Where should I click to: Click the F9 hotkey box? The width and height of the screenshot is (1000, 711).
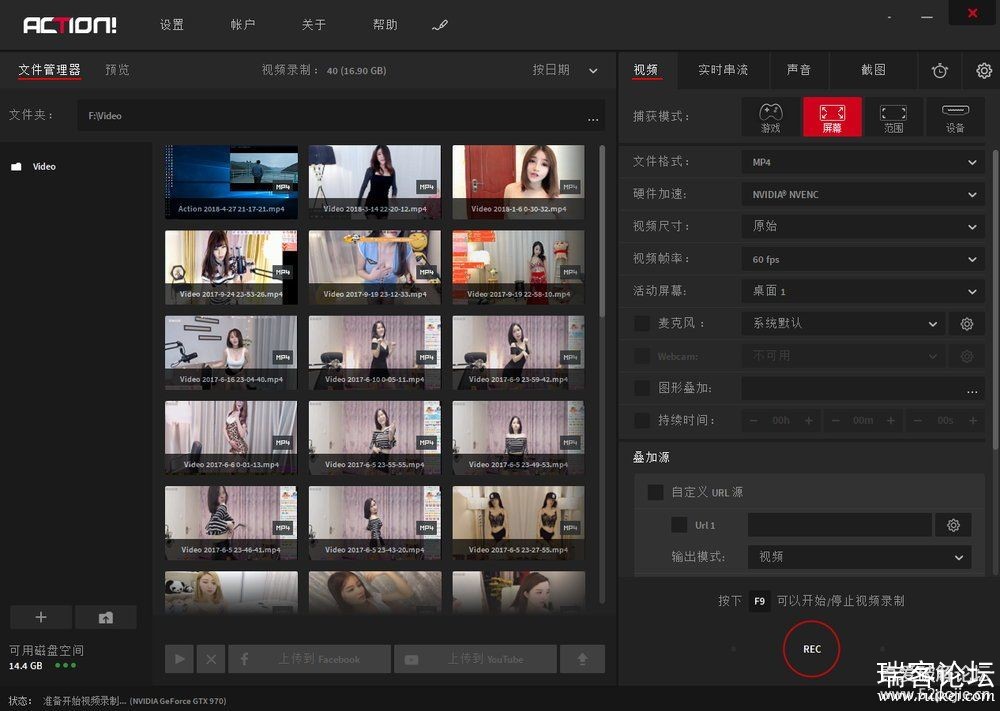click(759, 601)
